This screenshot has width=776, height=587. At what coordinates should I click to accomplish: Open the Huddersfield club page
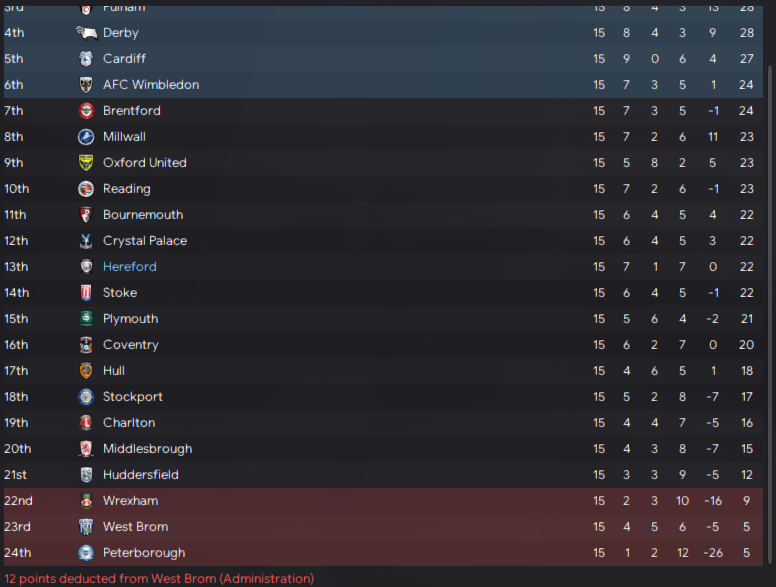click(141, 475)
